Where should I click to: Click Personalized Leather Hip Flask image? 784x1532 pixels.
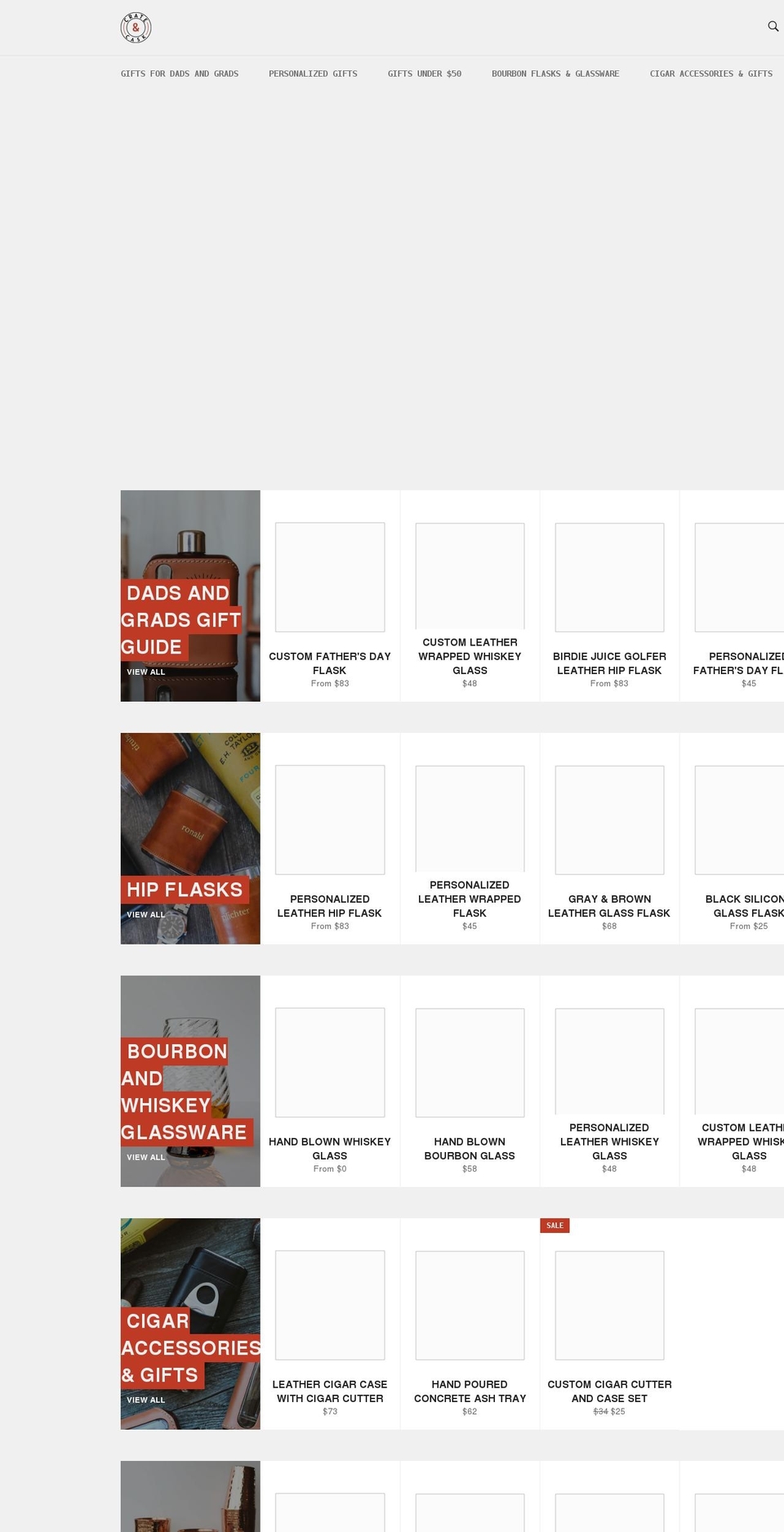point(330,820)
